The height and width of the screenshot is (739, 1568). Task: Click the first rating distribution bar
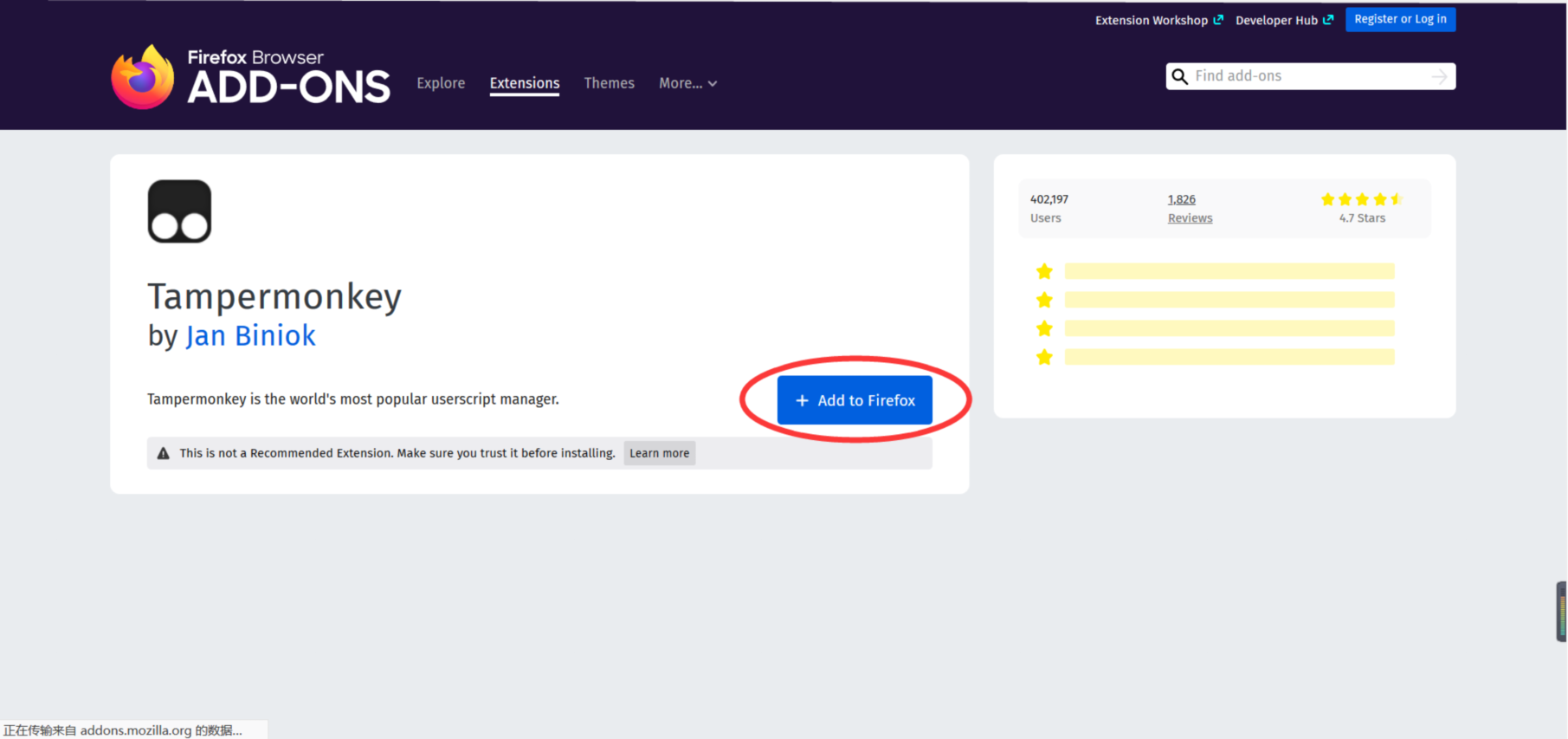coord(1229,271)
